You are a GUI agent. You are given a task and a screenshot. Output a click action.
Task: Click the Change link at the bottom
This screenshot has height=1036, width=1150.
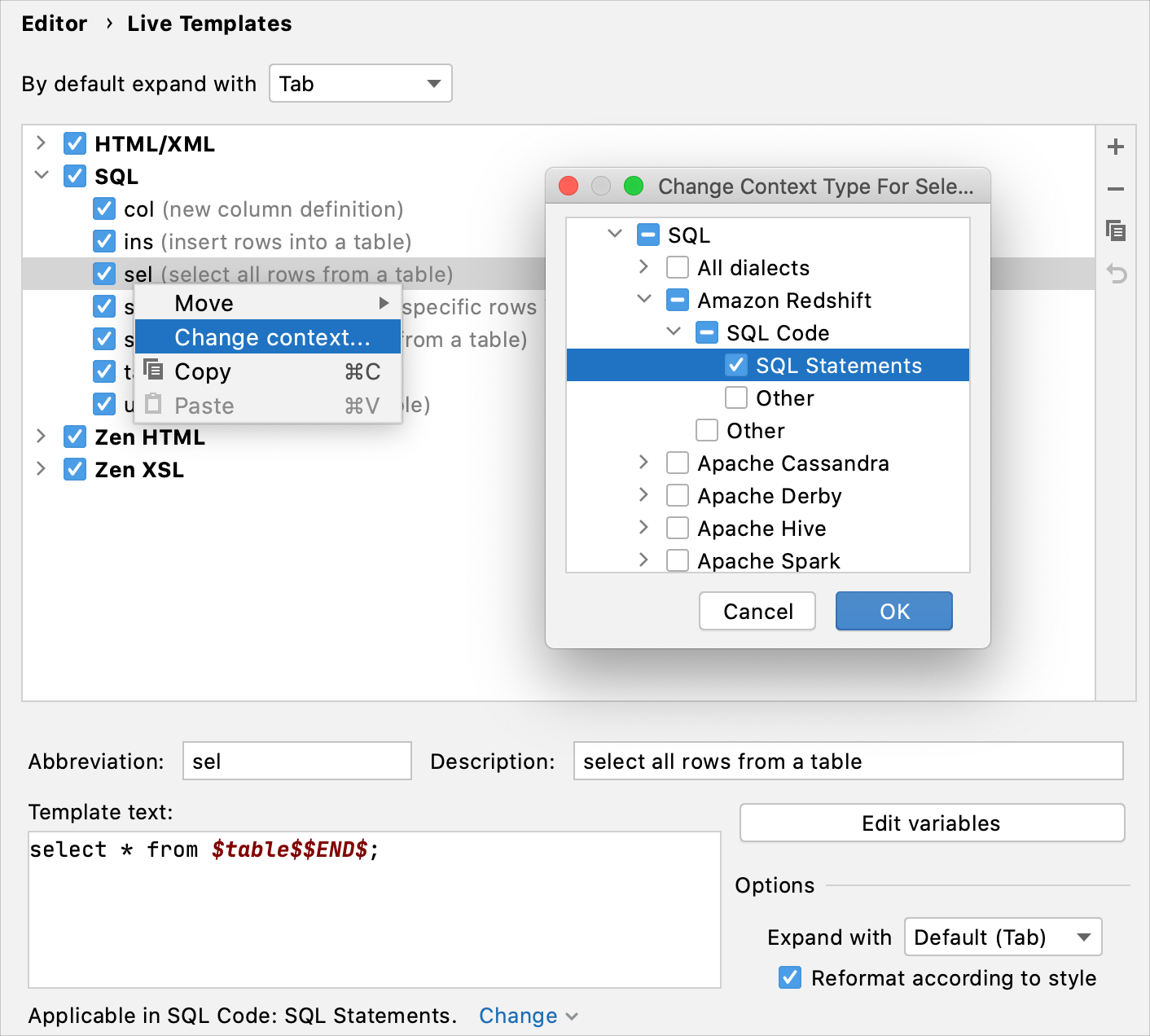pyautogui.click(x=518, y=1016)
